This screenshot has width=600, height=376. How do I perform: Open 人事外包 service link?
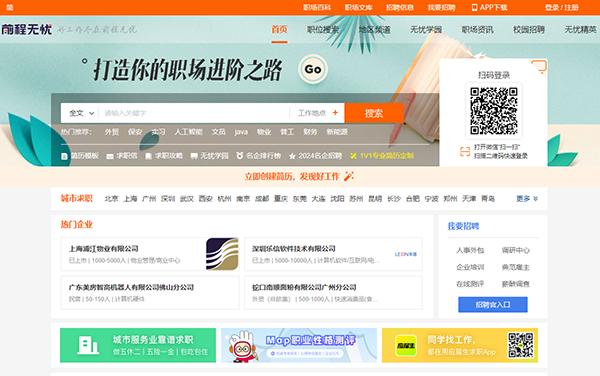470,250
